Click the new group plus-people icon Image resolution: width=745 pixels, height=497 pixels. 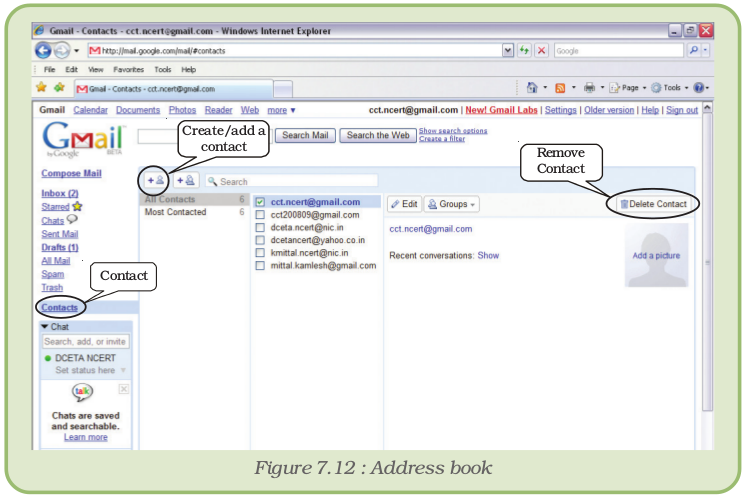tap(186, 181)
